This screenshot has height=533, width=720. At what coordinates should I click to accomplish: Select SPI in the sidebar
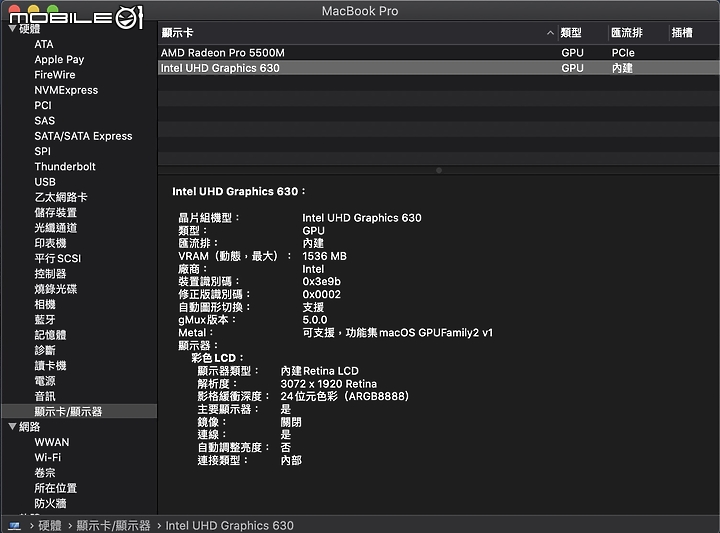[42, 151]
